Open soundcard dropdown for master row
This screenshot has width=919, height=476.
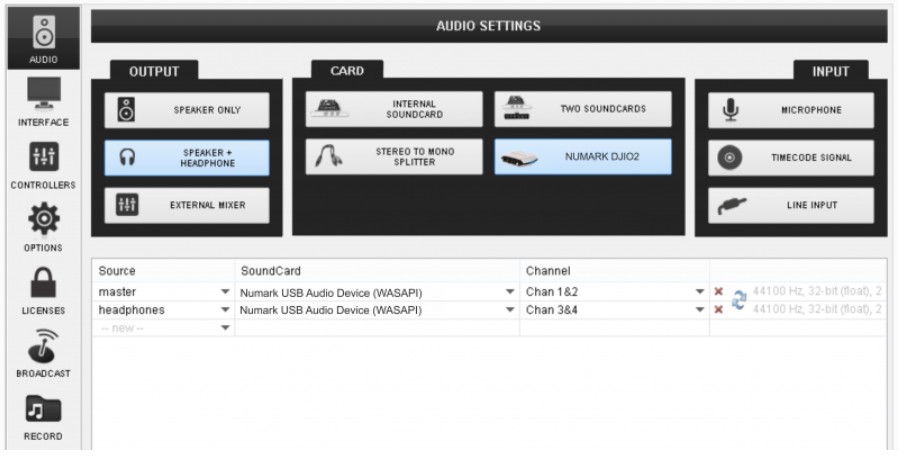(x=510, y=292)
